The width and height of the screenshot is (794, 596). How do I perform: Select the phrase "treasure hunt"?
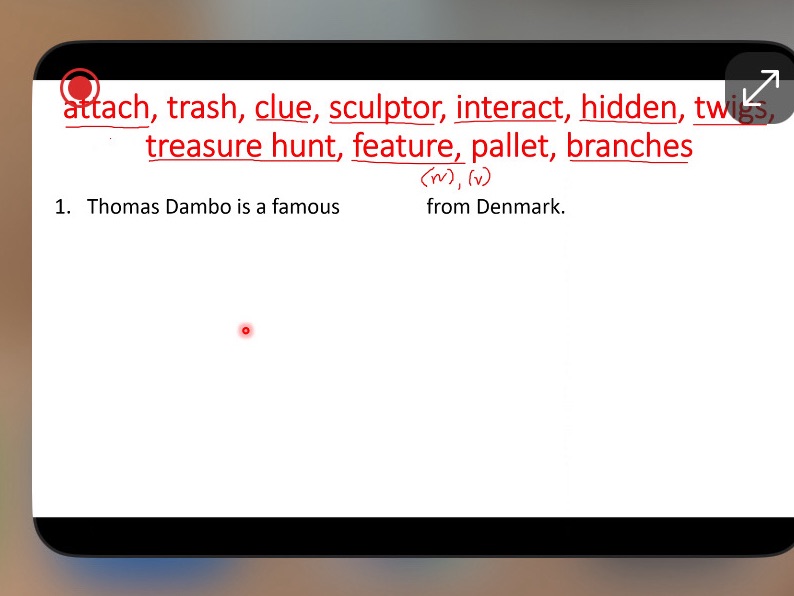[x=240, y=147]
